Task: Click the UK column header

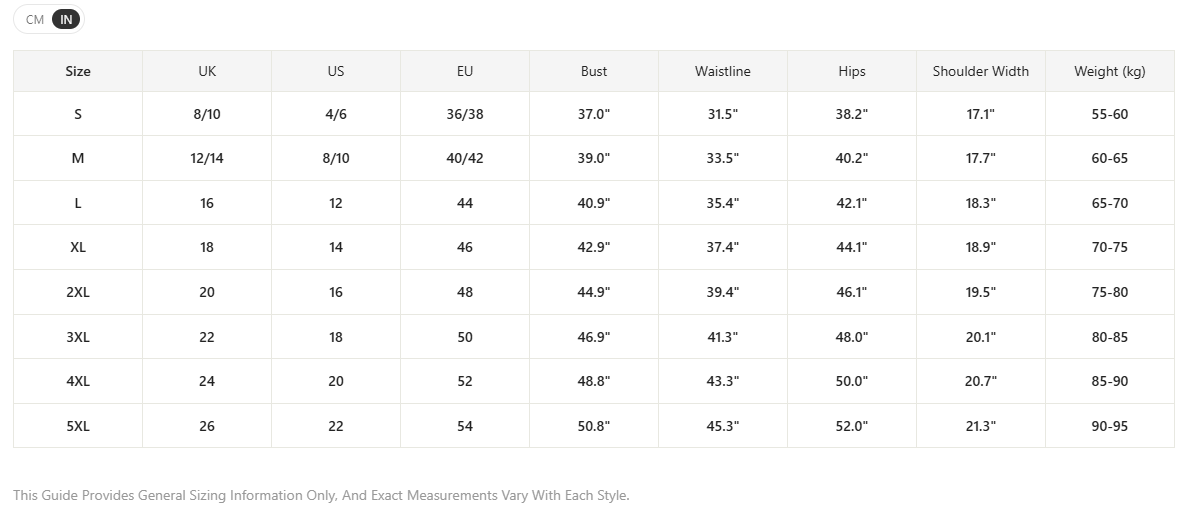Action: click(207, 71)
